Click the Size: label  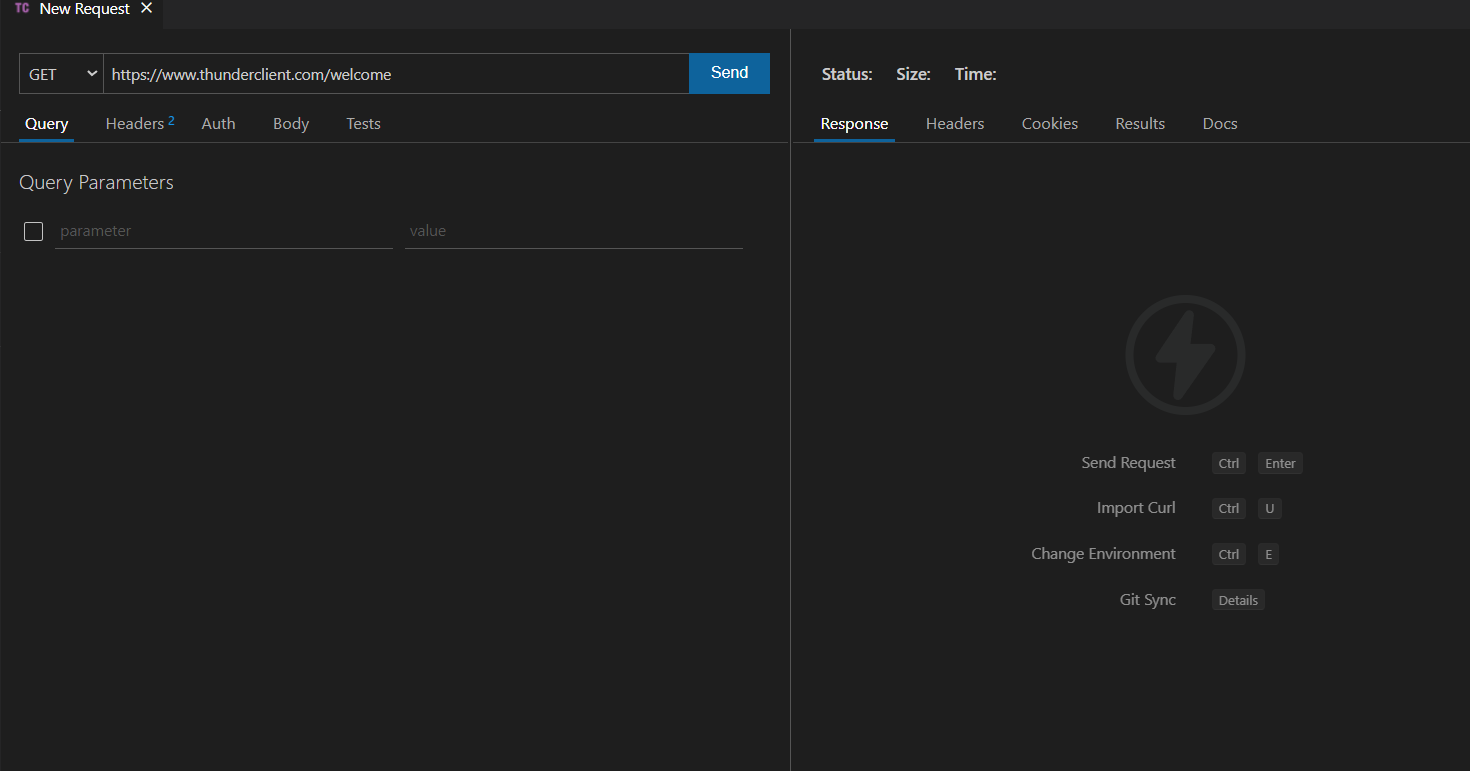click(913, 74)
